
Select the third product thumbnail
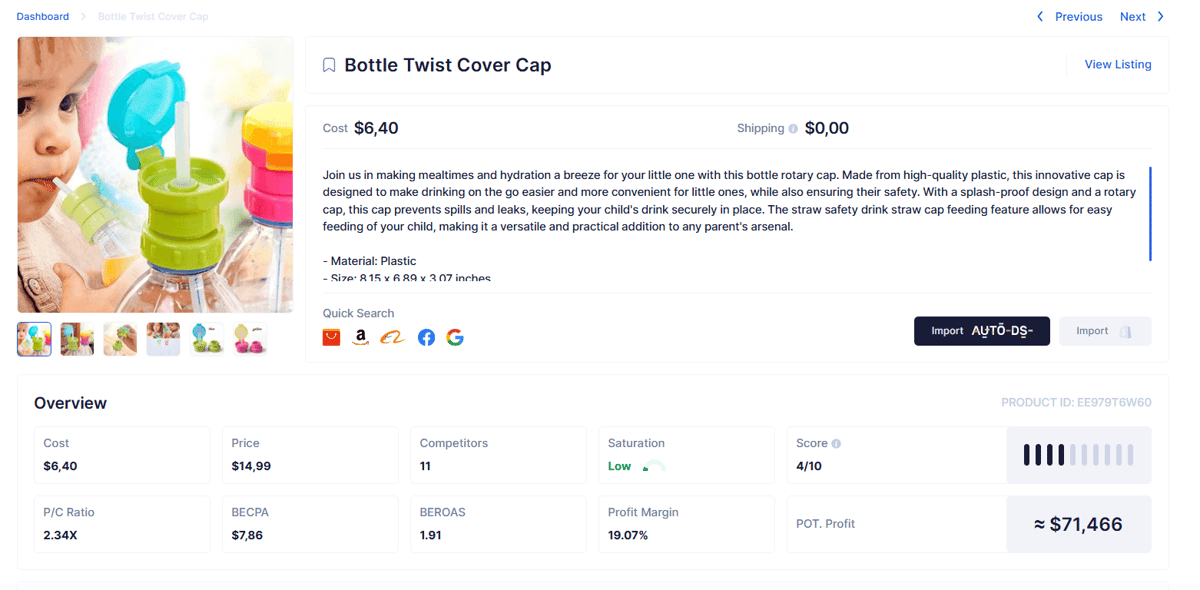pyautogui.click(x=120, y=339)
